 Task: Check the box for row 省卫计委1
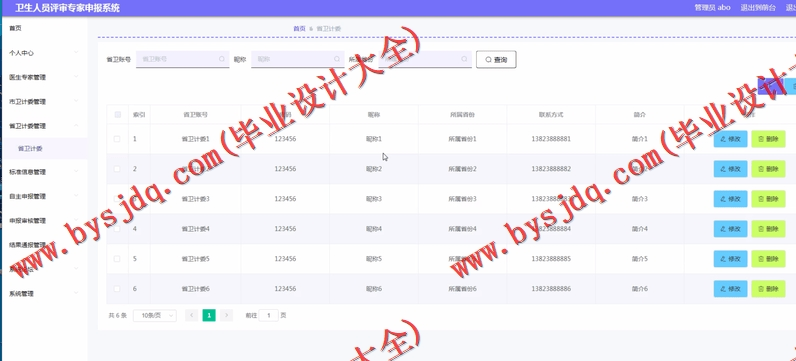pos(117,139)
